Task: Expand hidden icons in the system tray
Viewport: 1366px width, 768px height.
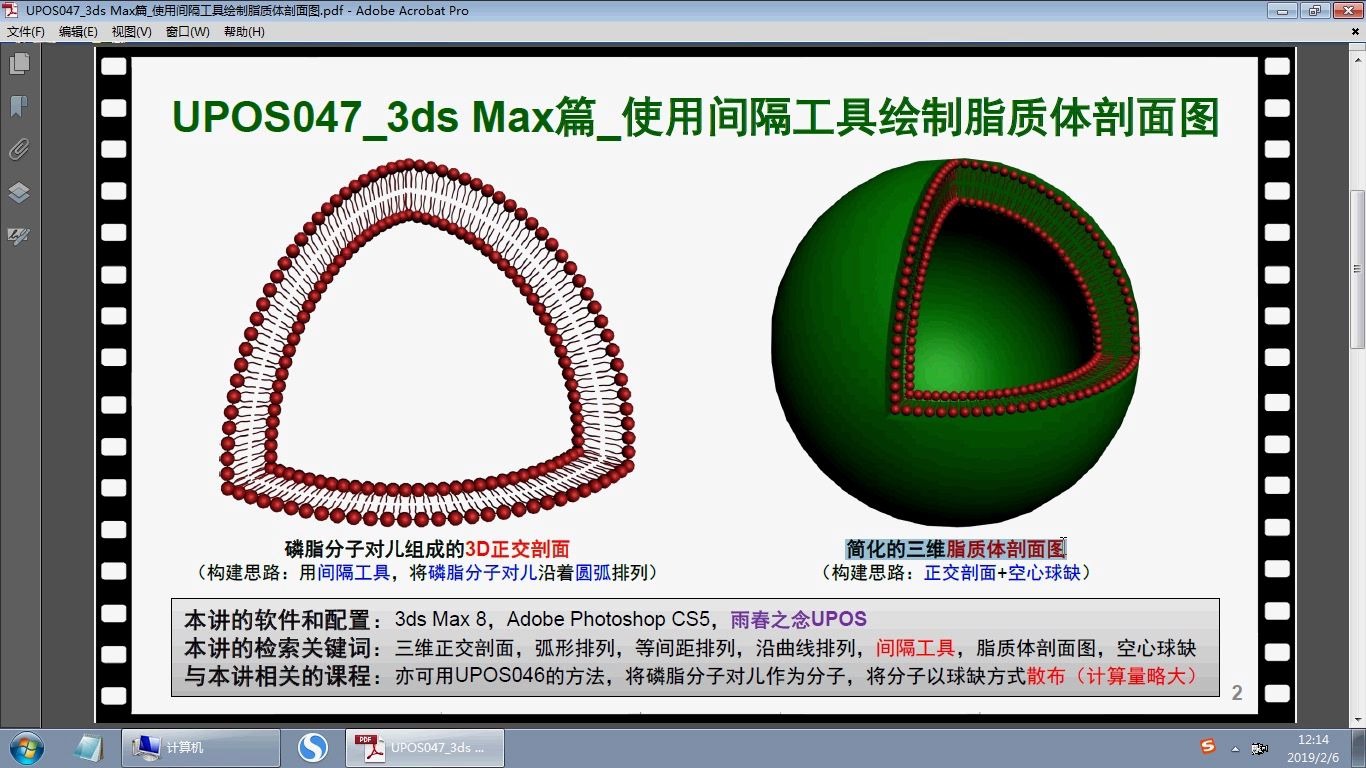Action: [x=1234, y=747]
